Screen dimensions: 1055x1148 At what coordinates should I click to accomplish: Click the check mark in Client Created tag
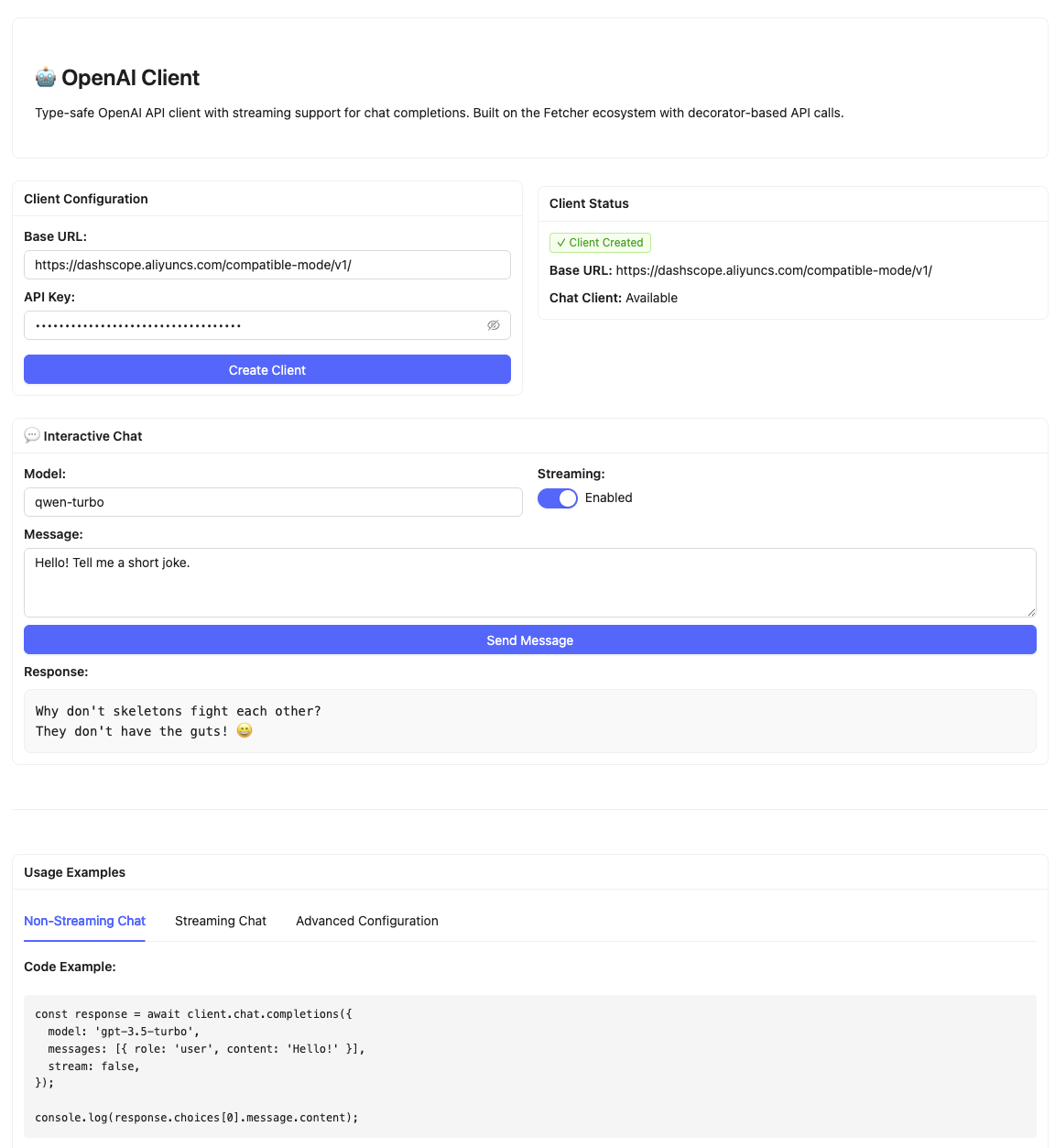click(561, 243)
